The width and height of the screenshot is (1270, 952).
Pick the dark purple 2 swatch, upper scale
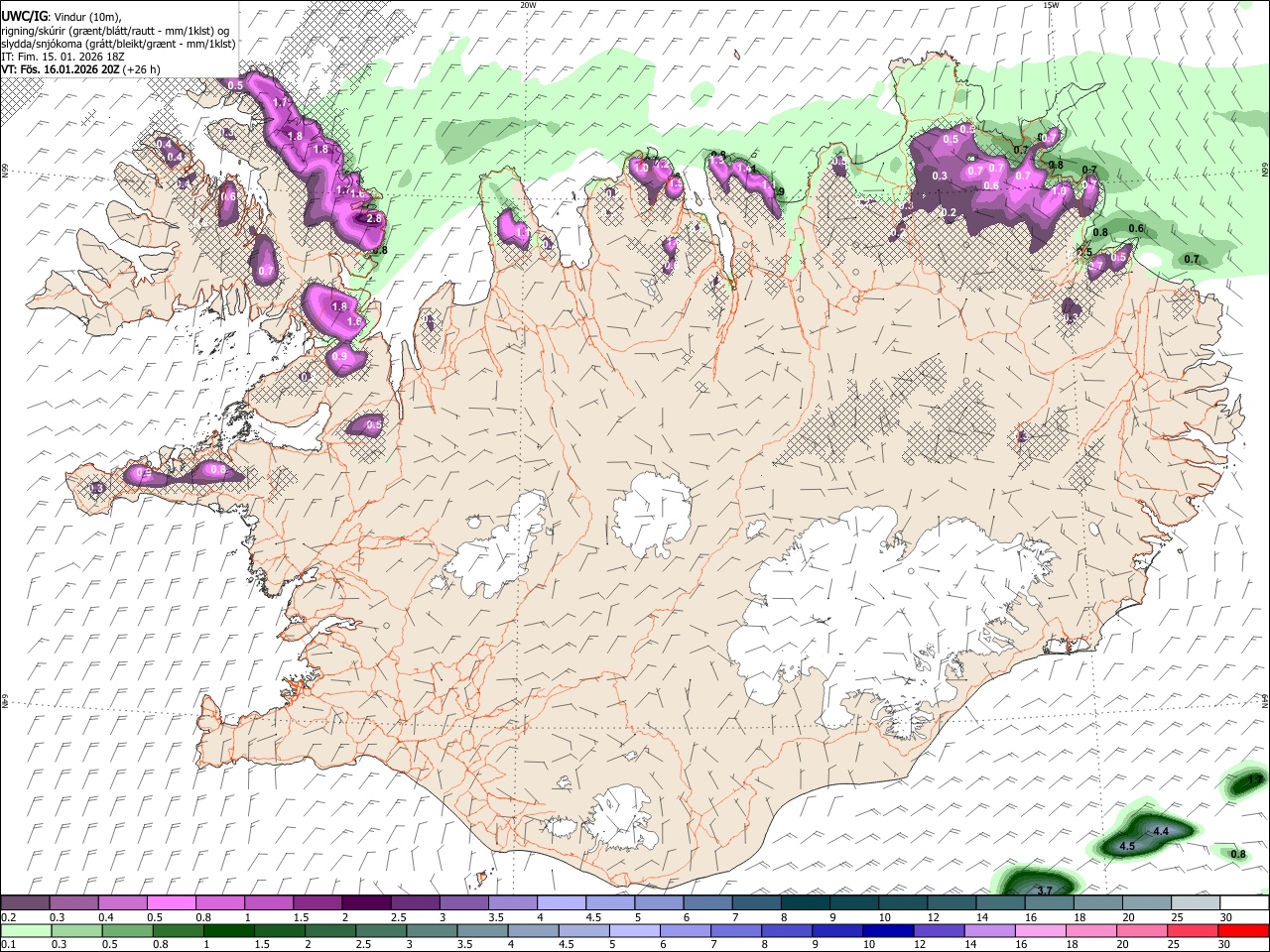coord(365,903)
